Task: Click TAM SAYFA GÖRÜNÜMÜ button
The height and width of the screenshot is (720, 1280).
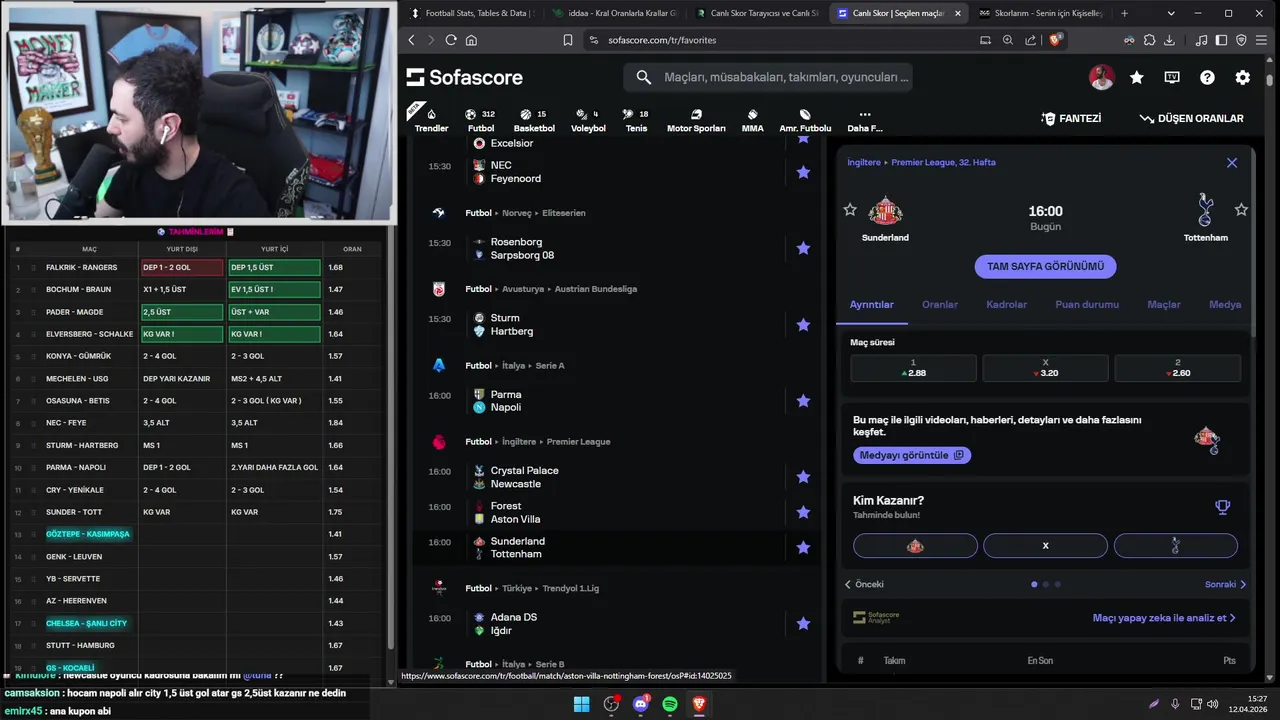Action: coord(1045,266)
